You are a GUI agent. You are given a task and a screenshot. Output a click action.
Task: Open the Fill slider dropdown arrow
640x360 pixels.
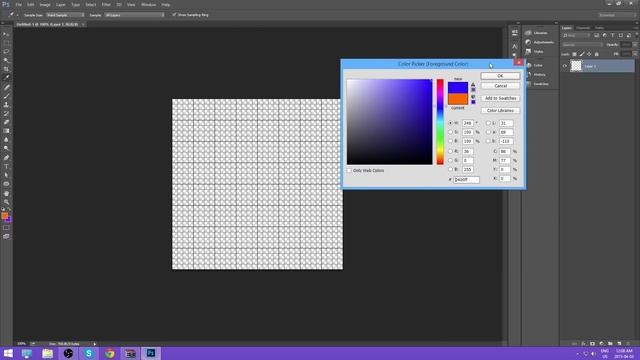[635, 53]
